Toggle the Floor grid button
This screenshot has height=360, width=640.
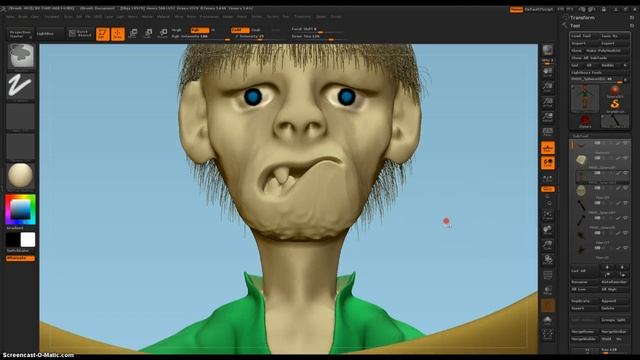pos(548,148)
